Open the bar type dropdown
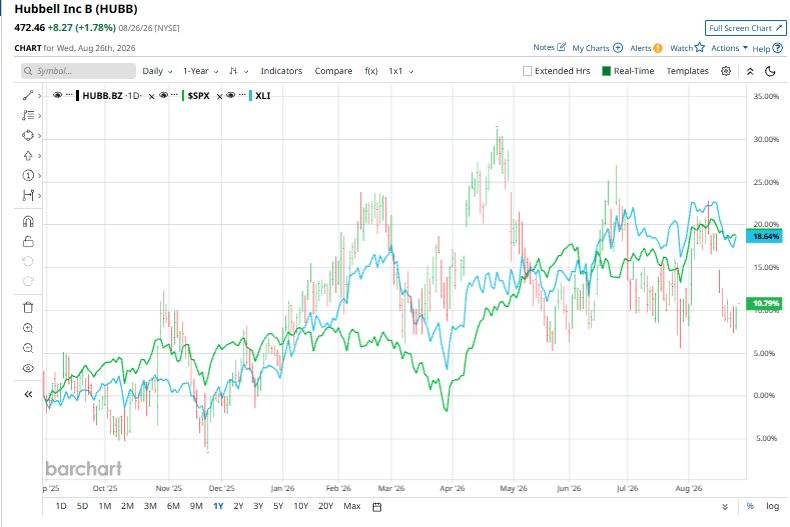 [x=238, y=71]
